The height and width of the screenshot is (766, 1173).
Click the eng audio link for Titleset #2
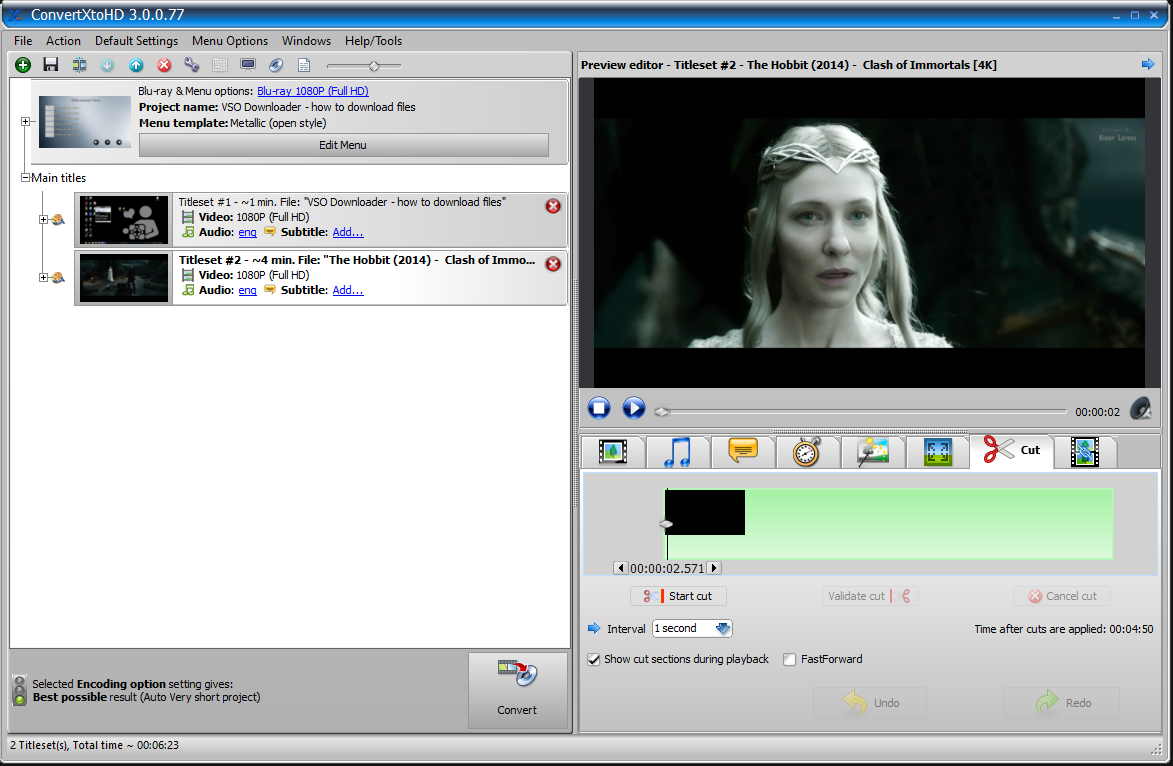248,290
